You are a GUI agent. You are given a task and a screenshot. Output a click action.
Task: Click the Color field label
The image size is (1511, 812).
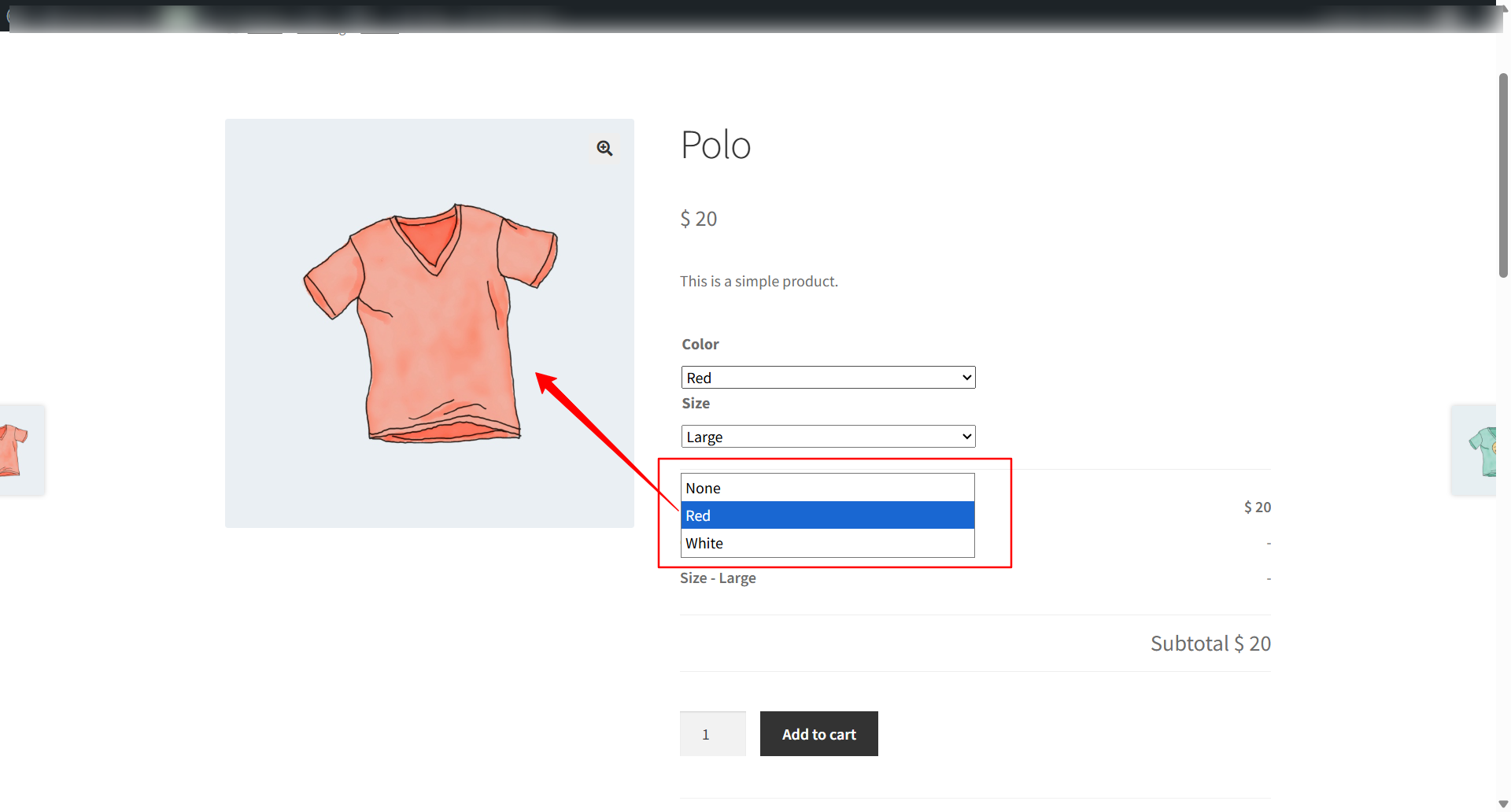point(700,345)
